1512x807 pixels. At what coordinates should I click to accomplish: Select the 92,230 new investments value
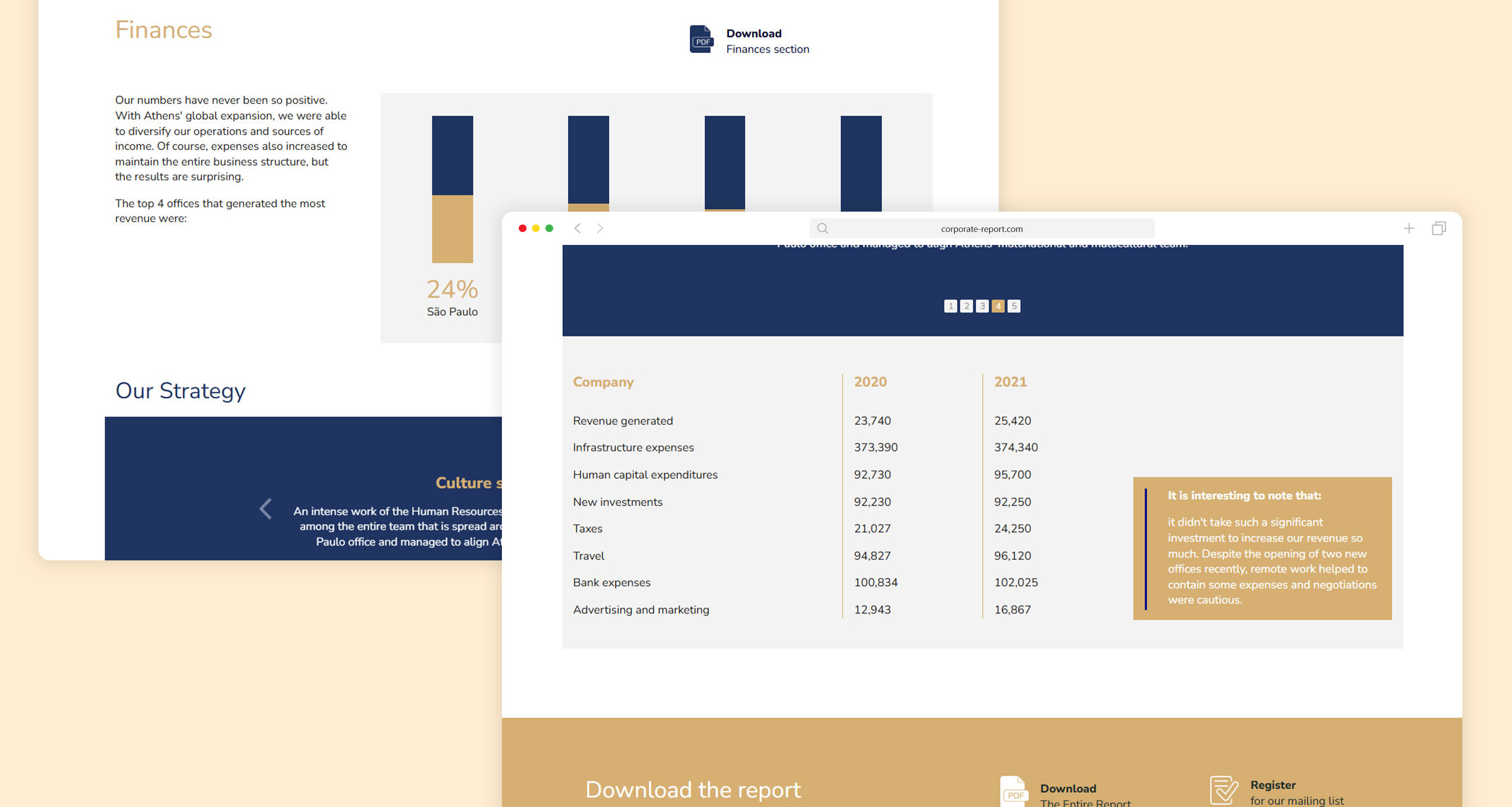click(x=872, y=502)
